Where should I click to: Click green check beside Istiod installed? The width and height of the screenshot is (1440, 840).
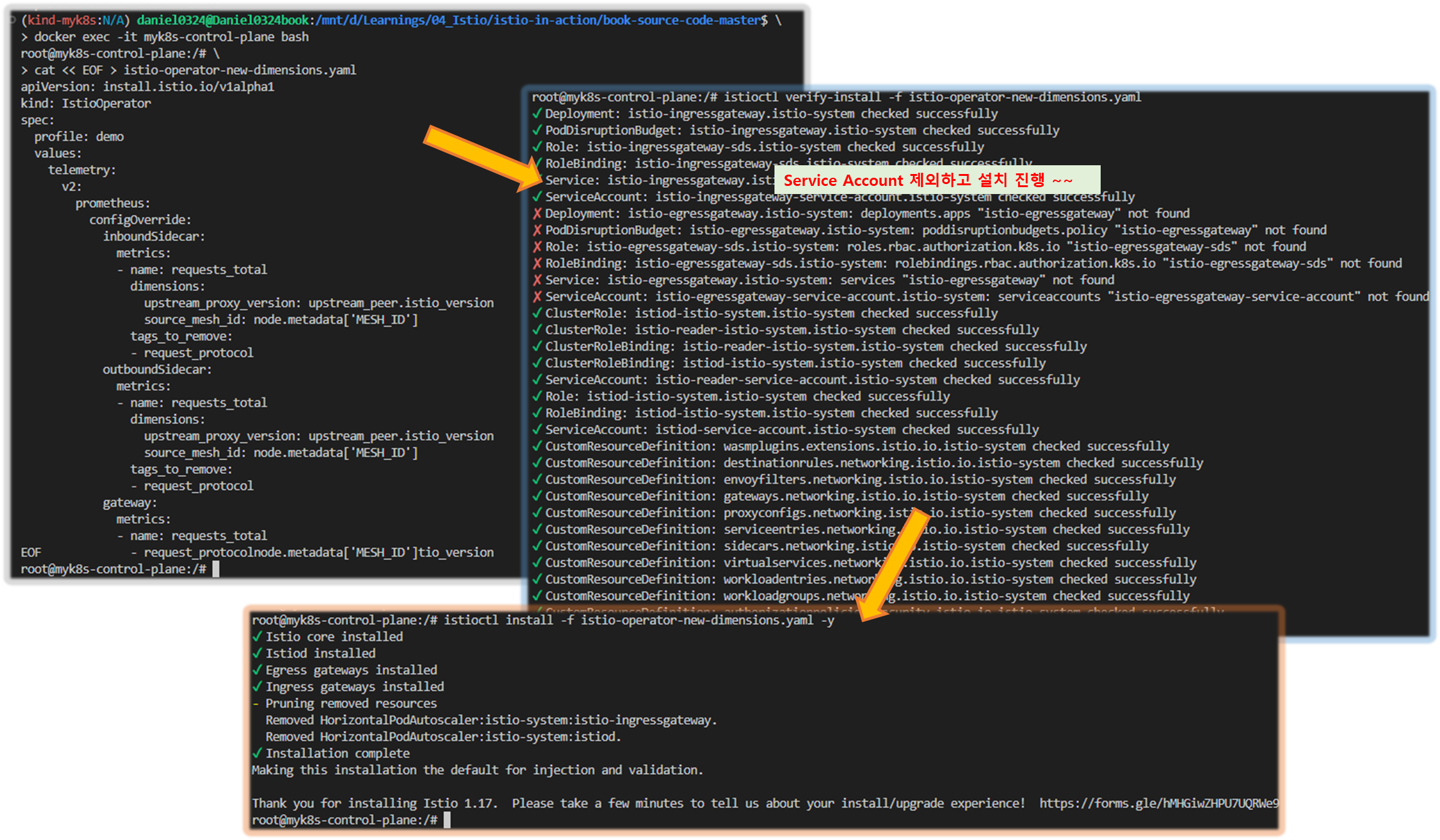coord(257,653)
